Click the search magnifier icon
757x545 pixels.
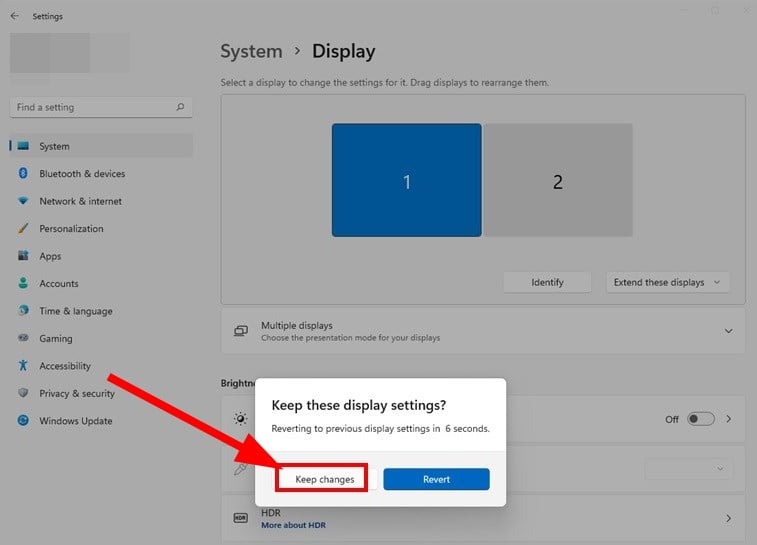180,107
